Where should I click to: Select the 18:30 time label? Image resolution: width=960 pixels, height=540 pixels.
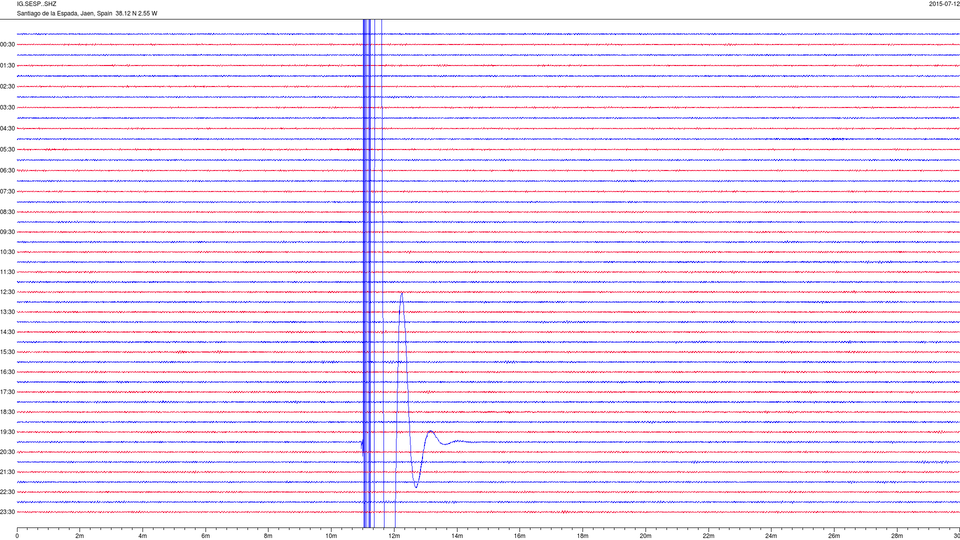[x=7, y=412]
